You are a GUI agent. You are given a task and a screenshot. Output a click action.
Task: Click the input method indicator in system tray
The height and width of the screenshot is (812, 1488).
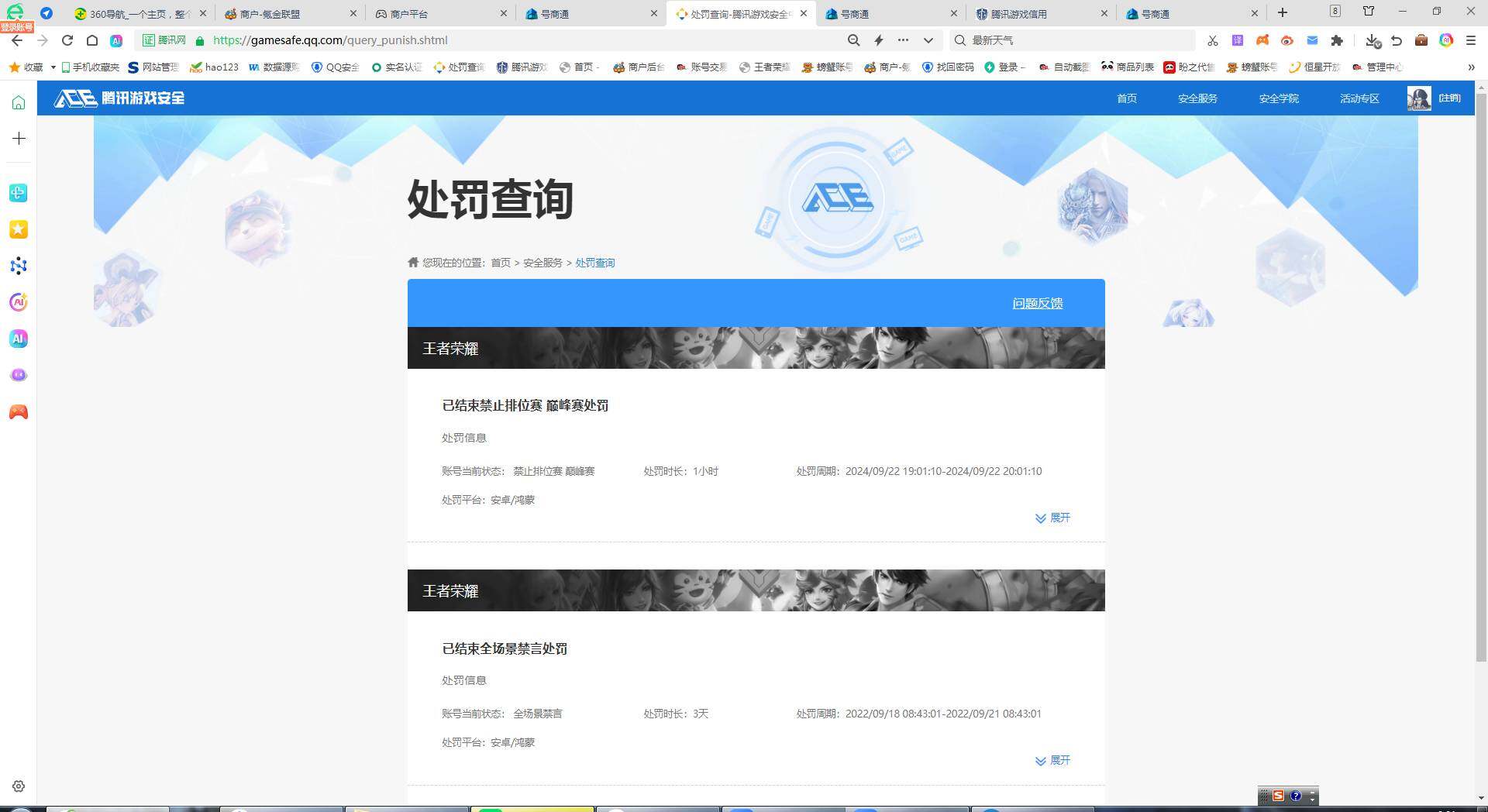pyautogui.click(x=1277, y=796)
